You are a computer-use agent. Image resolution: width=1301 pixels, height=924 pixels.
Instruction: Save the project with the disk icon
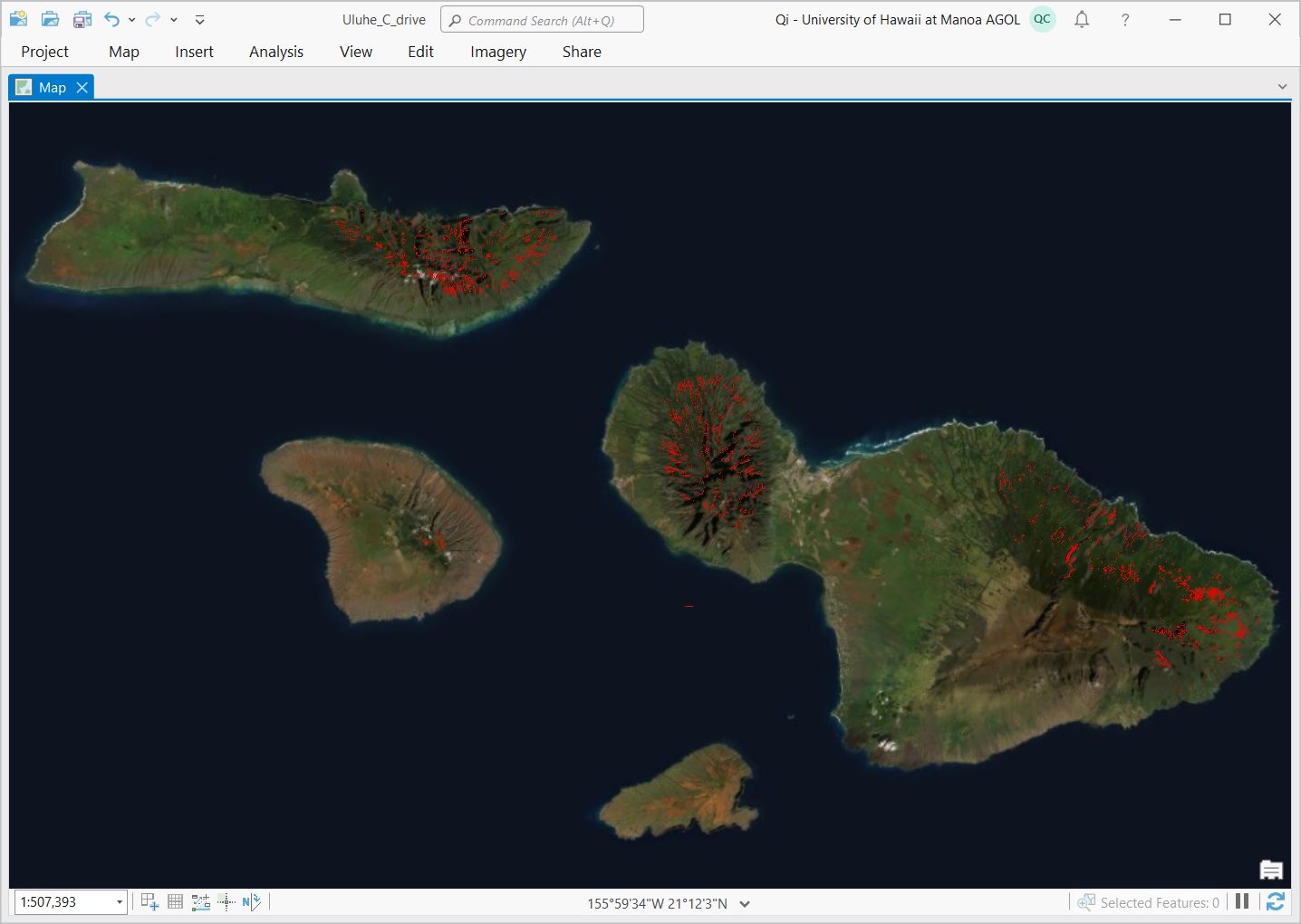click(82, 19)
